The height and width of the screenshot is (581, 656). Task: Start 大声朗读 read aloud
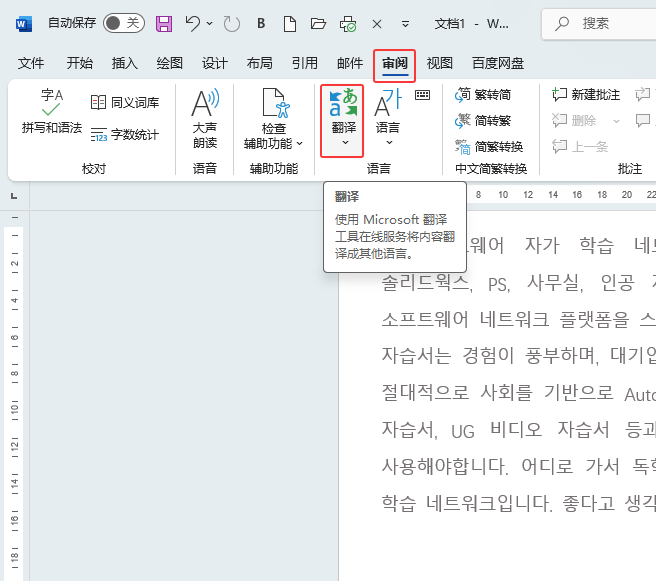tap(205, 119)
